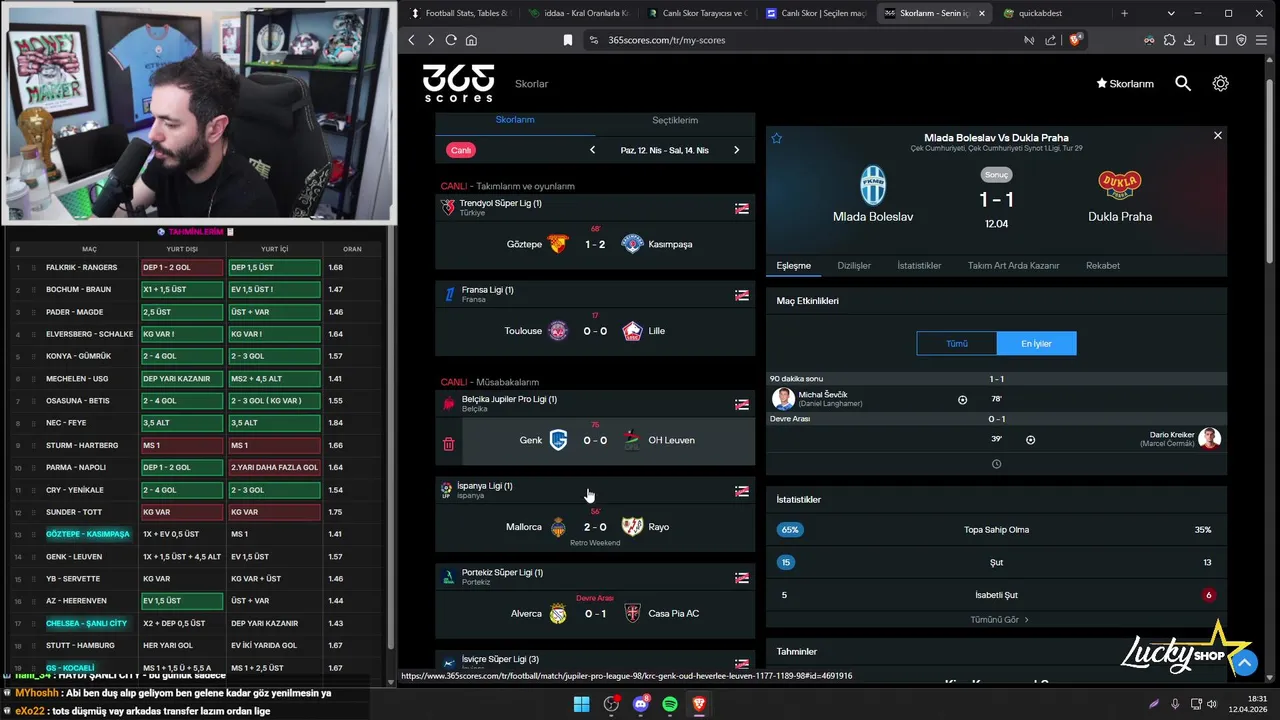Select the En İyiler match events filter
This screenshot has width=1280, height=720.
coord(1036,343)
